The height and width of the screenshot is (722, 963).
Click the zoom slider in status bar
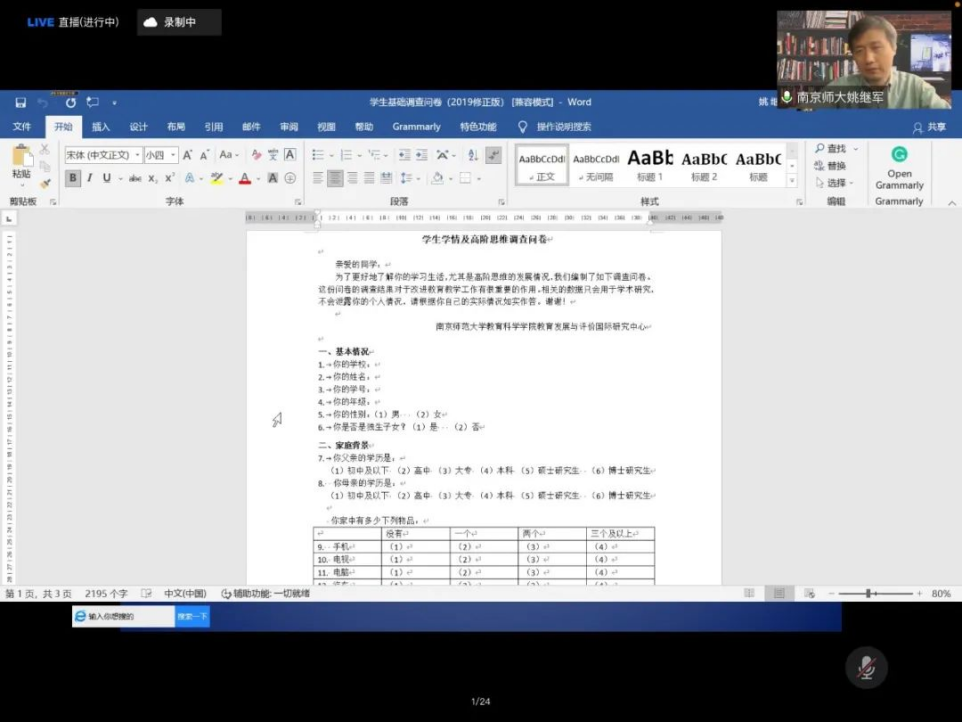pos(876,593)
